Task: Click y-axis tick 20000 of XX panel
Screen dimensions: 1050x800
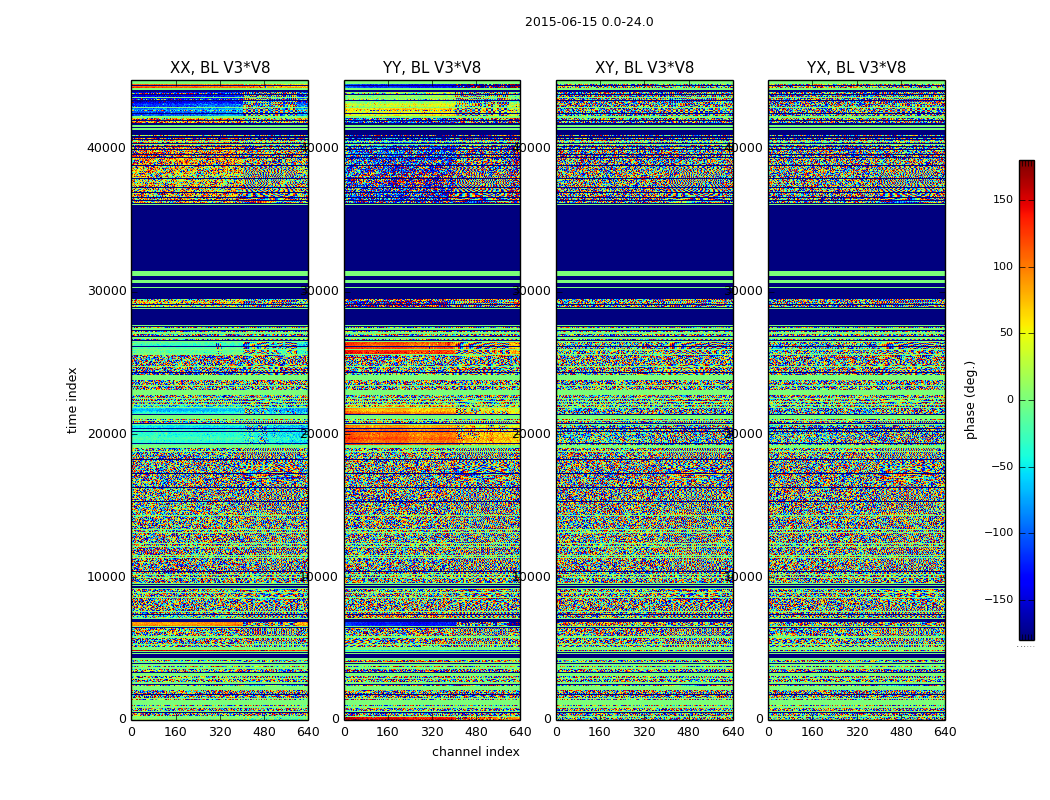Action: tap(106, 434)
